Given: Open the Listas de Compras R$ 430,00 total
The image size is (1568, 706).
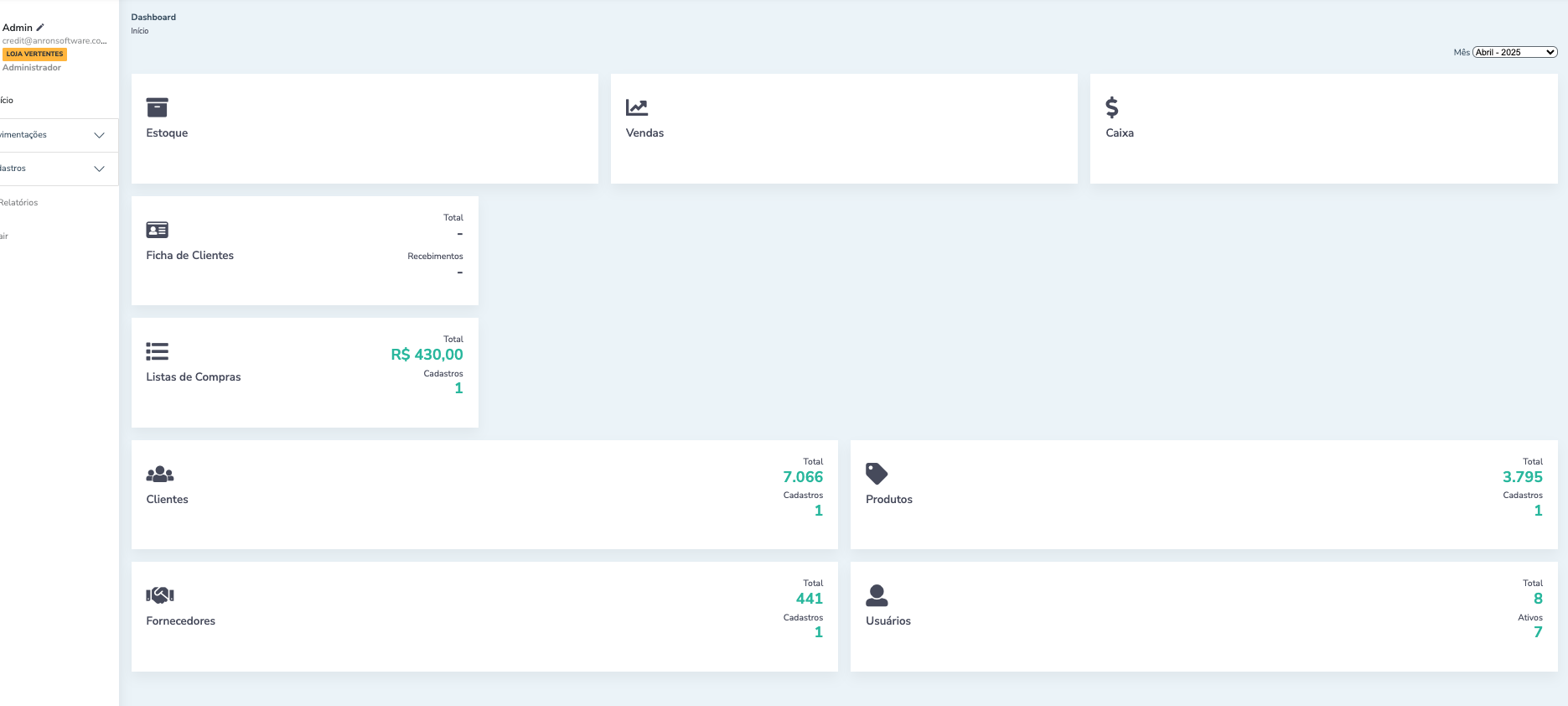Looking at the screenshot, I should [x=427, y=355].
